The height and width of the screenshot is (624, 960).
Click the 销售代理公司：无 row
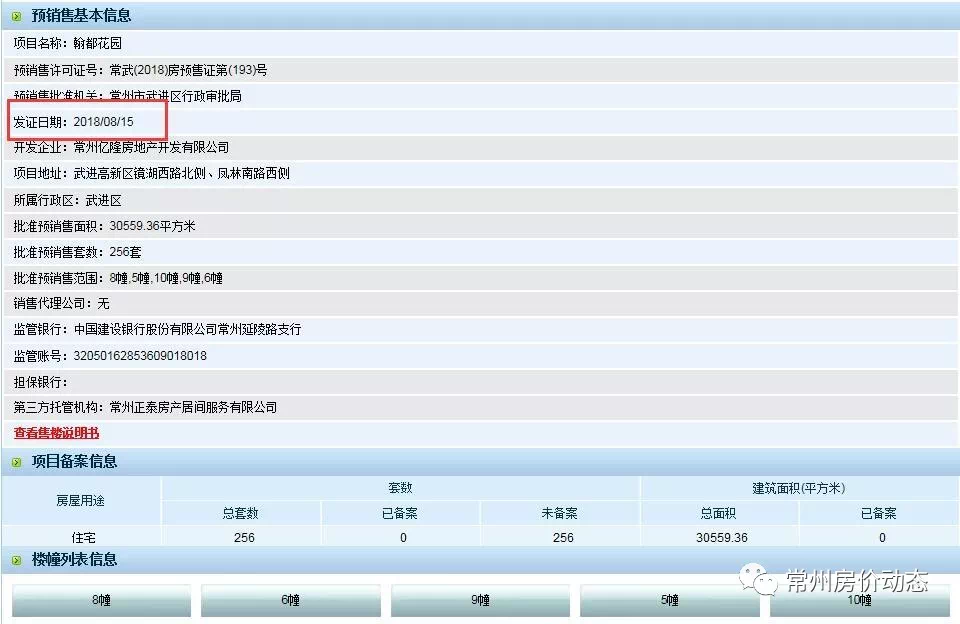pos(480,304)
